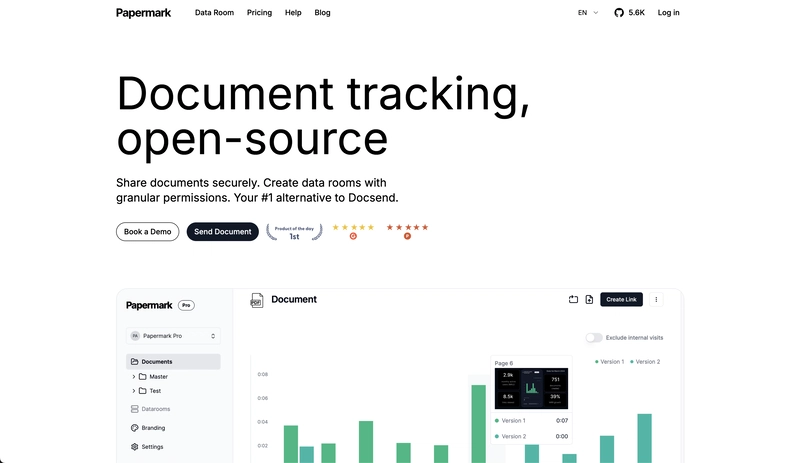Click the Documents folder icon

coord(135,361)
